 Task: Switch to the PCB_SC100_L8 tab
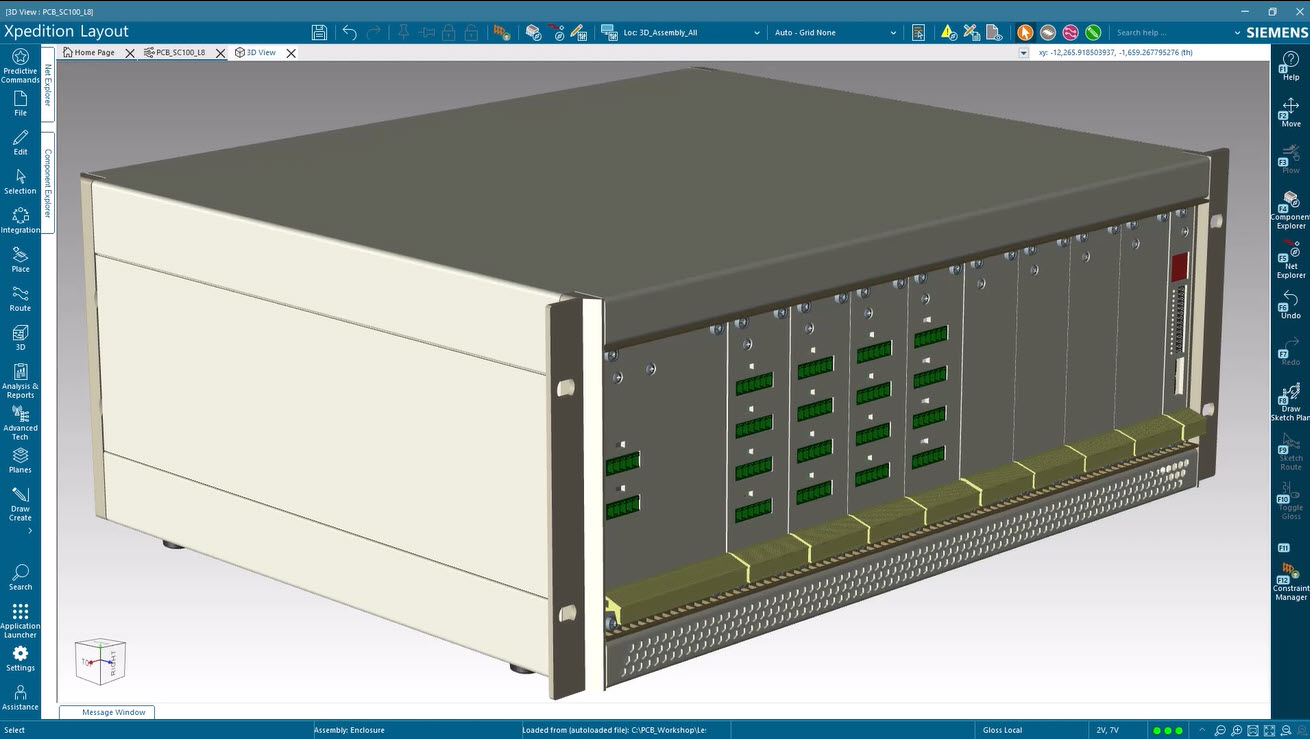(x=180, y=52)
